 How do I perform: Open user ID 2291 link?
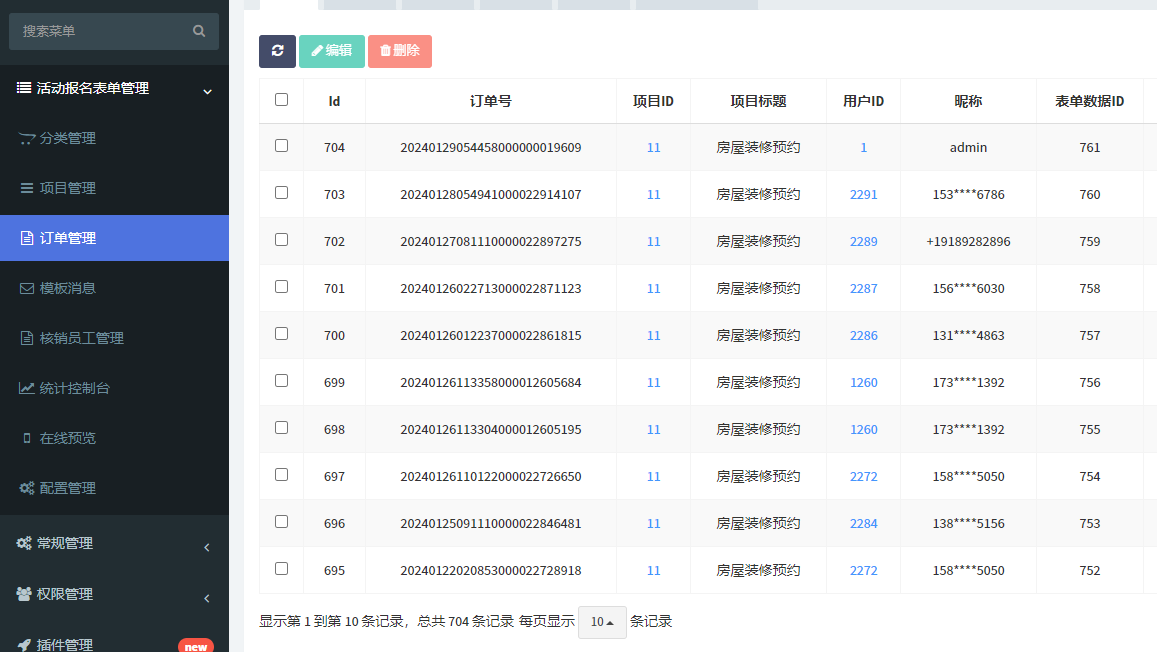863,195
